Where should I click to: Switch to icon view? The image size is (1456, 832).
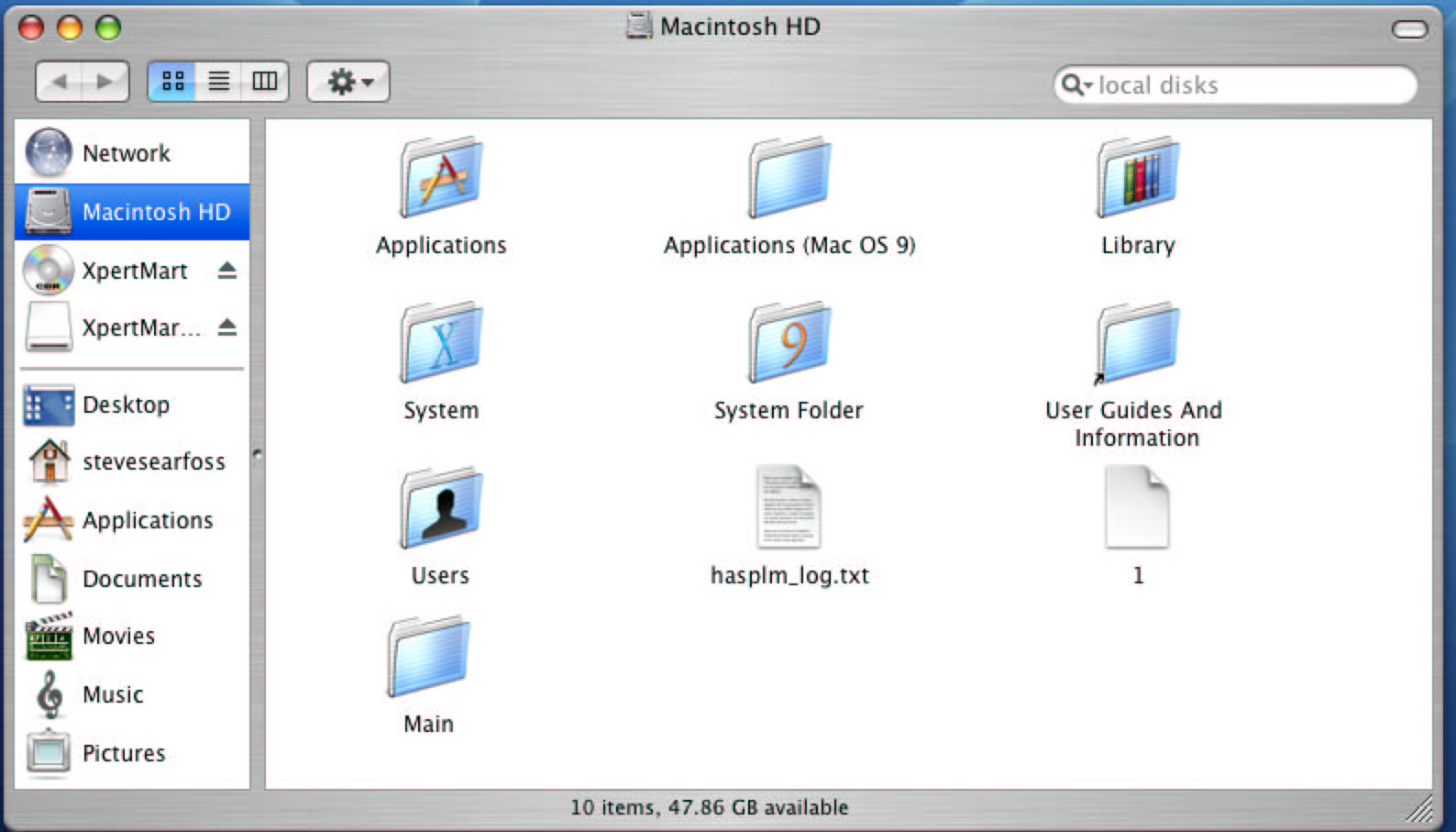[x=172, y=82]
